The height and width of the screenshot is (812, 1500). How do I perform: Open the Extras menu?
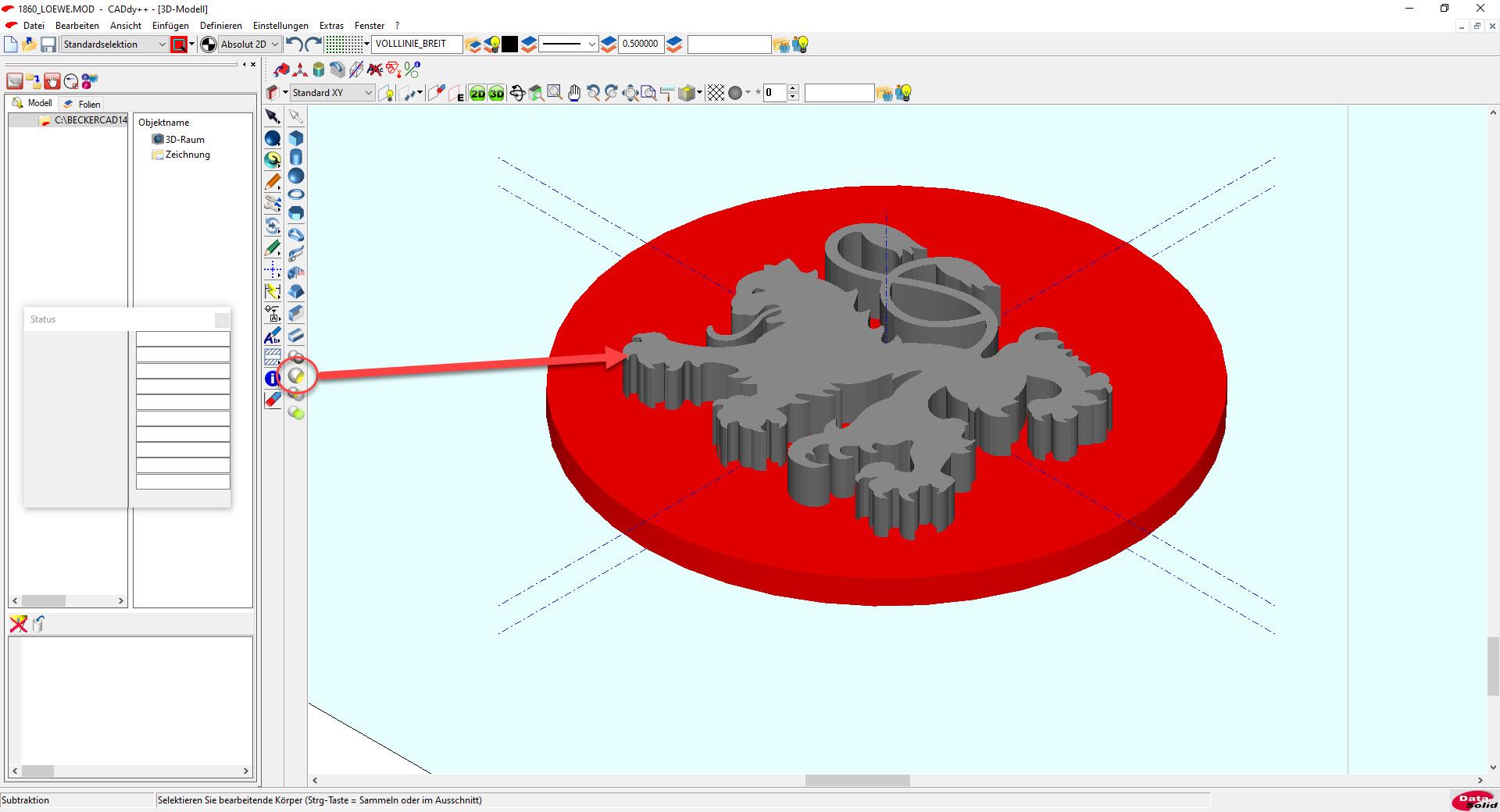331,26
